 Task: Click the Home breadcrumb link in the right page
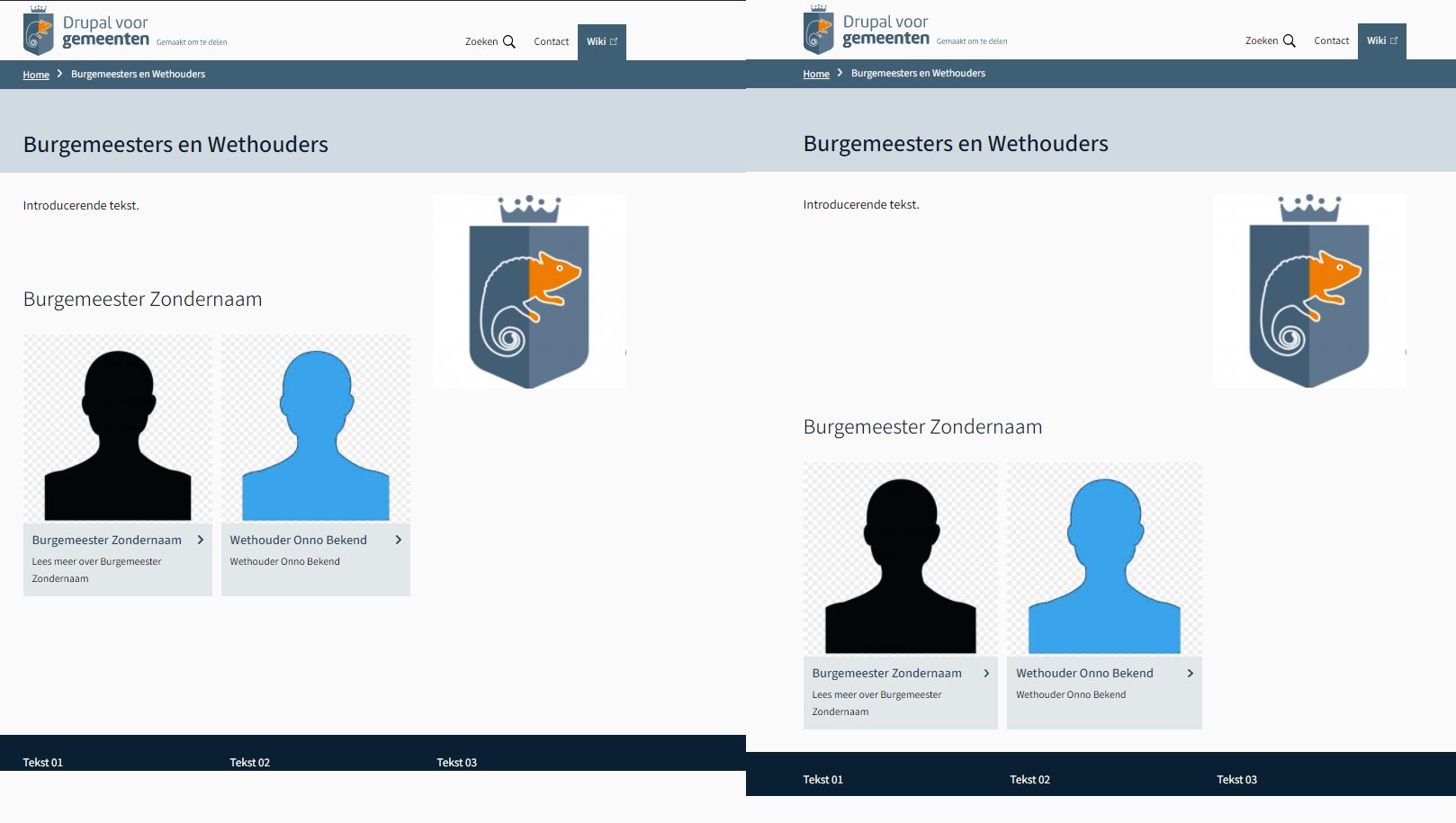click(816, 74)
